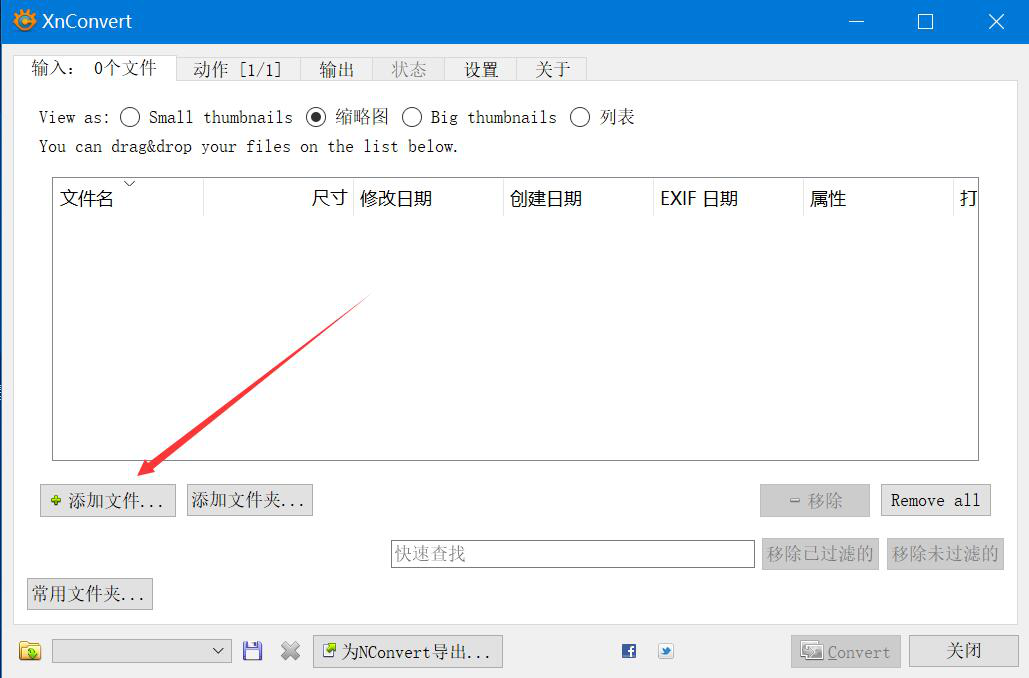Sort by 尺寸 column header

tap(278, 198)
